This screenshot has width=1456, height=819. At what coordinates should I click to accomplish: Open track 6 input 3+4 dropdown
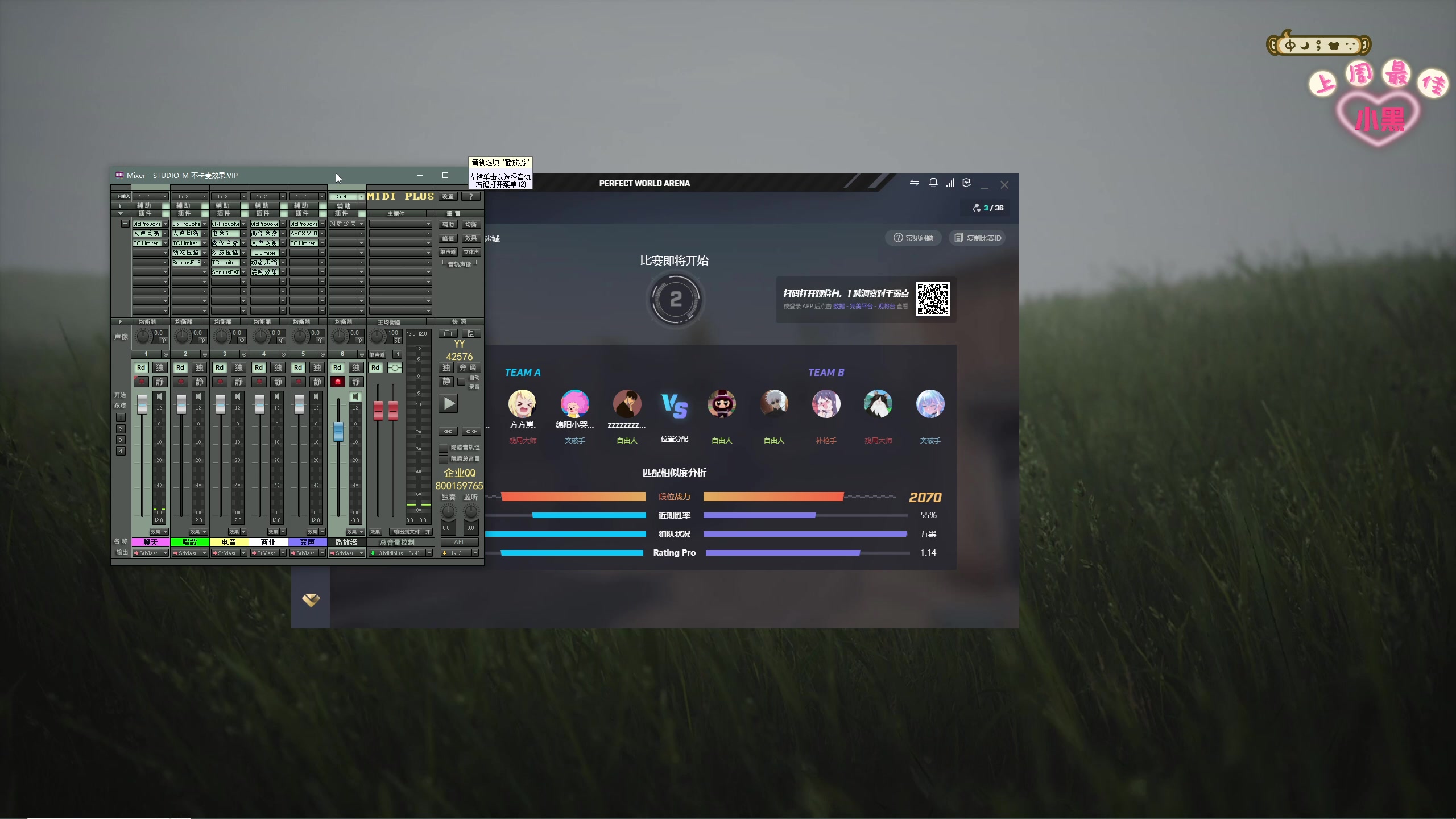(346, 196)
